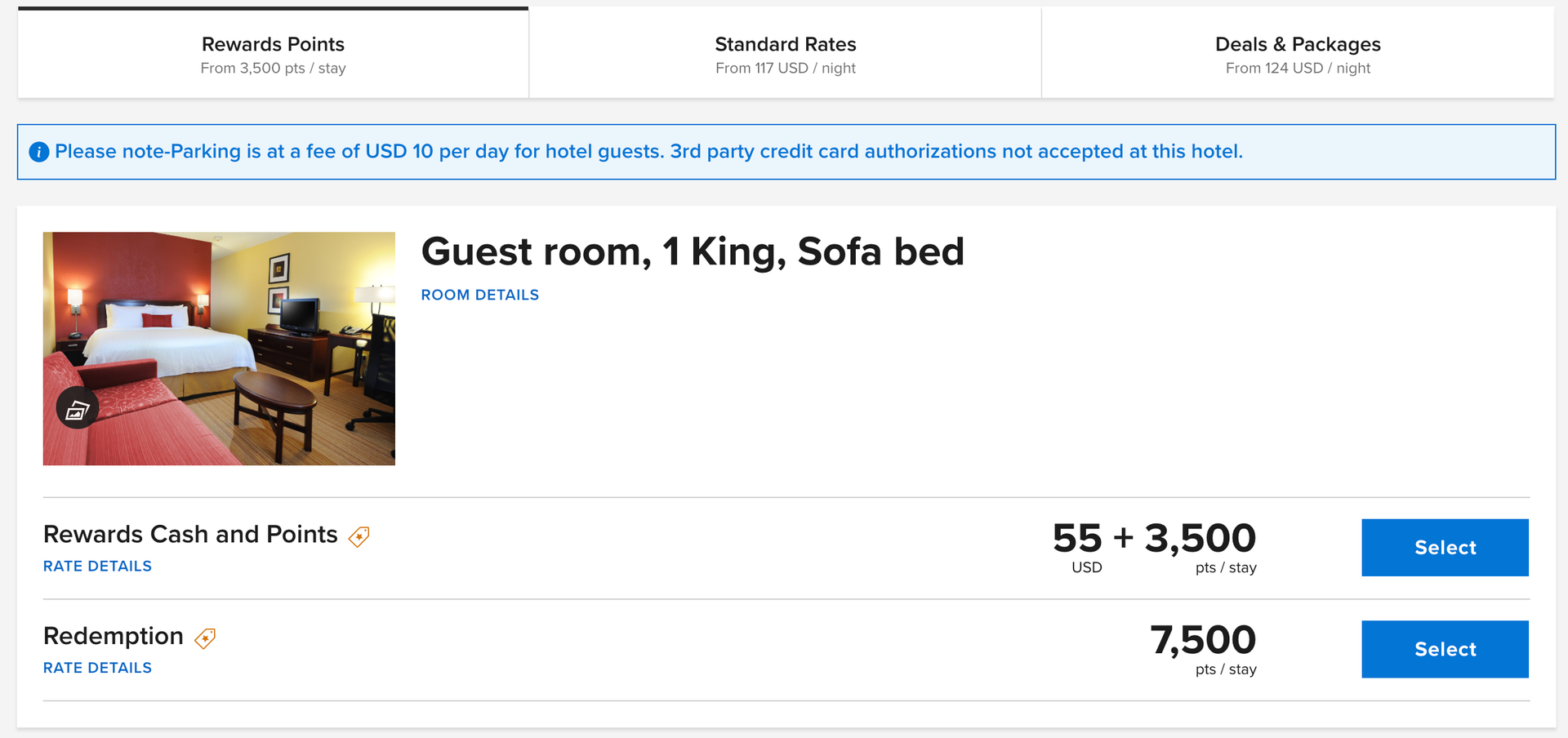Click From 124 USD night under Deals & Packages
The width and height of the screenshot is (1568, 738).
point(1297,69)
